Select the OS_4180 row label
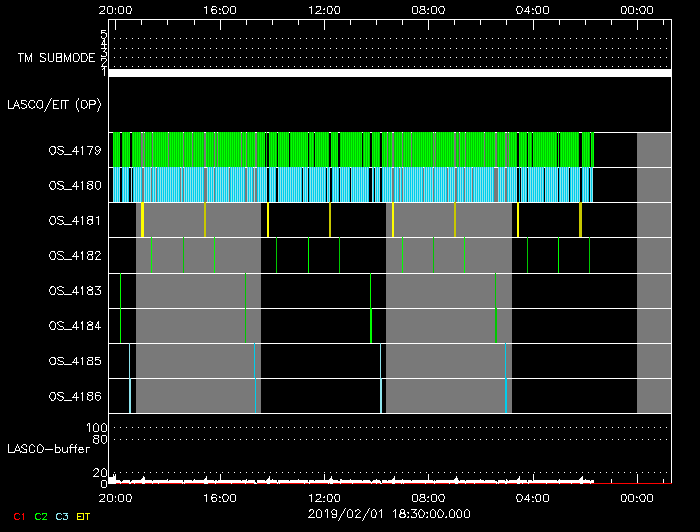Viewport: 700px width, 532px height. click(x=75, y=185)
